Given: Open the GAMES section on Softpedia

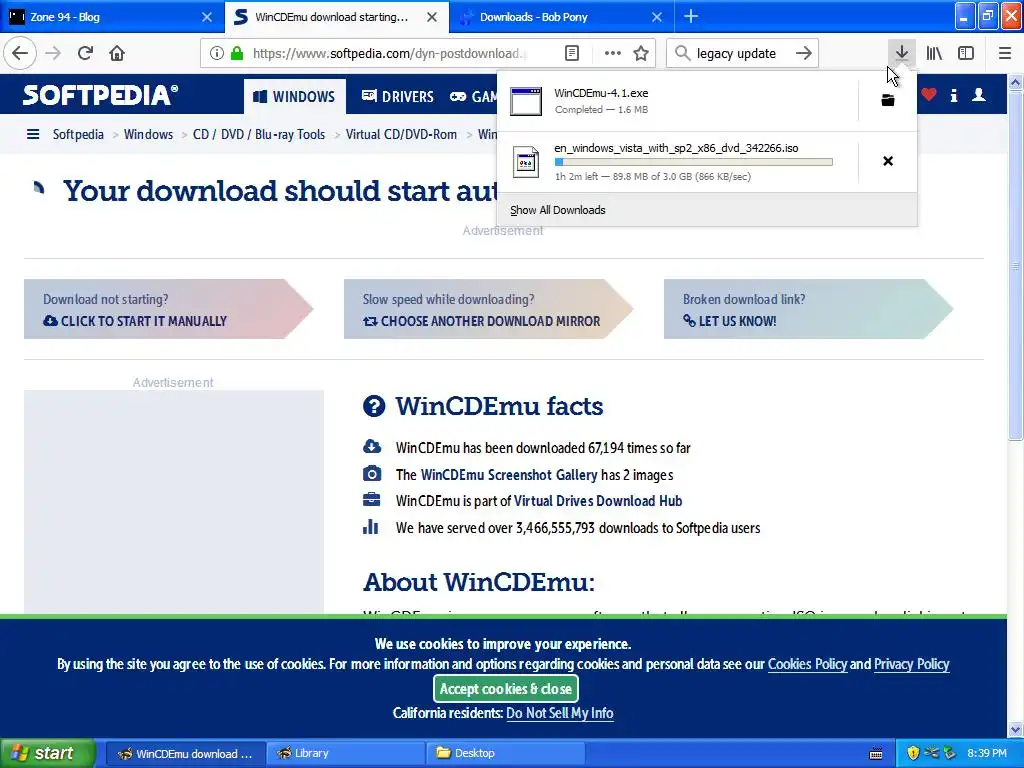Looking at the screenshot, I should coord(474,97).
